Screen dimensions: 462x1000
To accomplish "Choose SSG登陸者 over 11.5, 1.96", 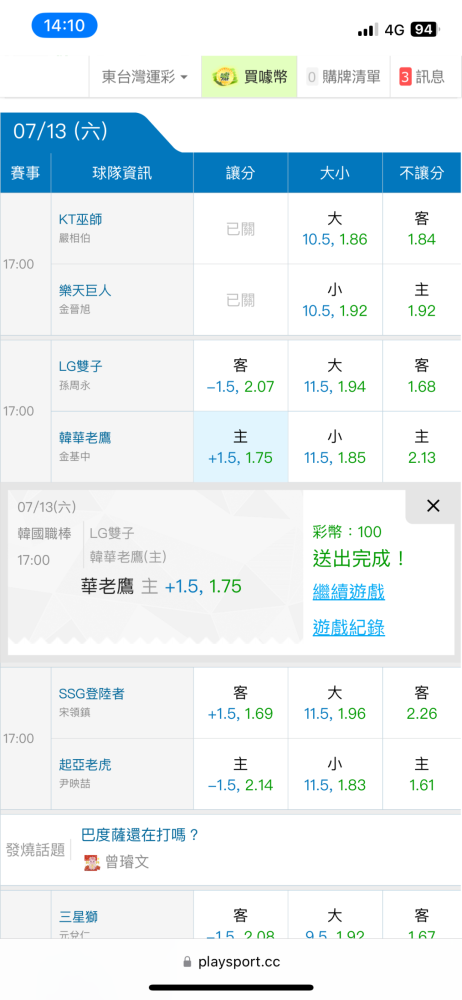I will pos(335,703).
